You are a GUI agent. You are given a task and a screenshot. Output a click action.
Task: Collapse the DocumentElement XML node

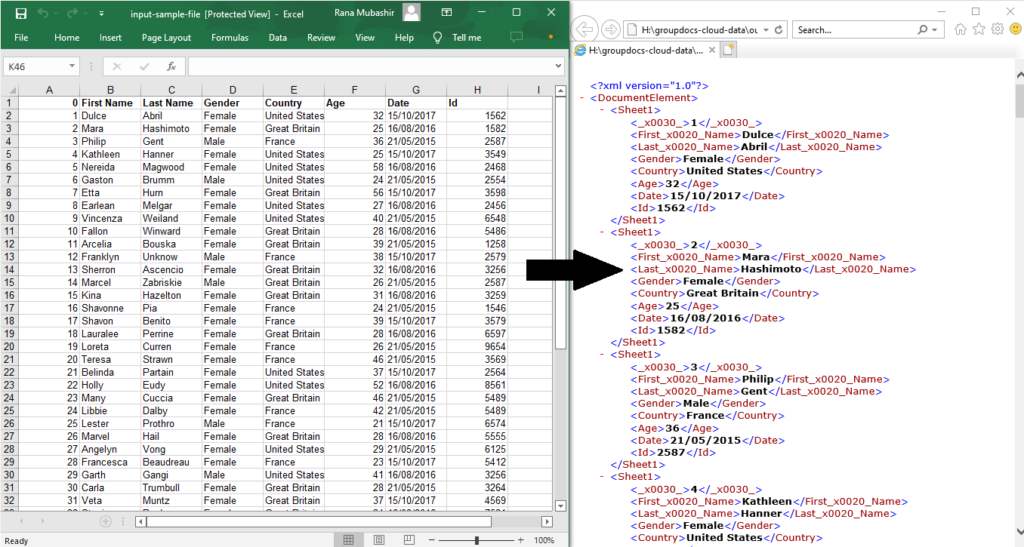click(x=582, y=98)
